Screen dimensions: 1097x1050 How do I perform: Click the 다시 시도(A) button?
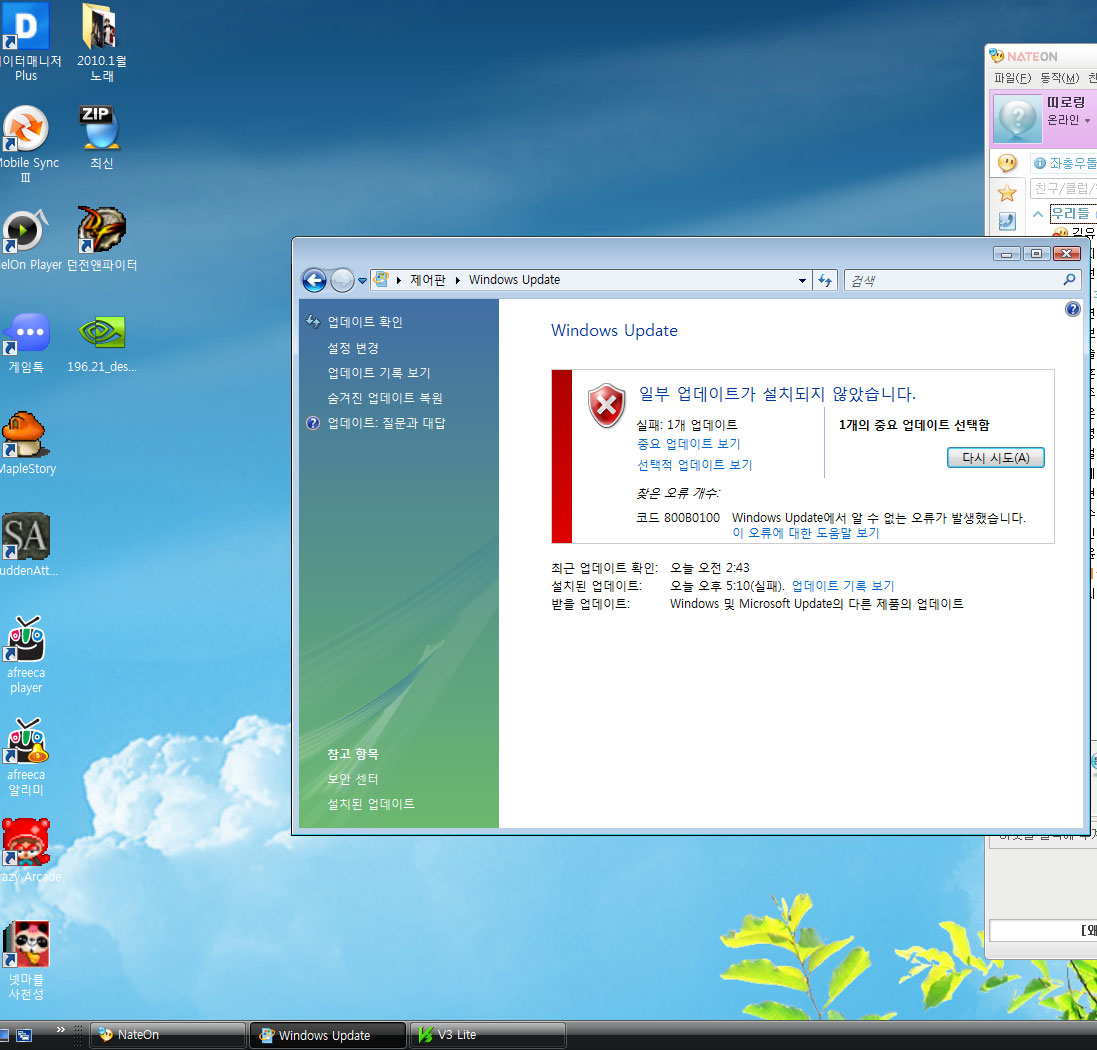pyautogui.click(x=996, y=457)
